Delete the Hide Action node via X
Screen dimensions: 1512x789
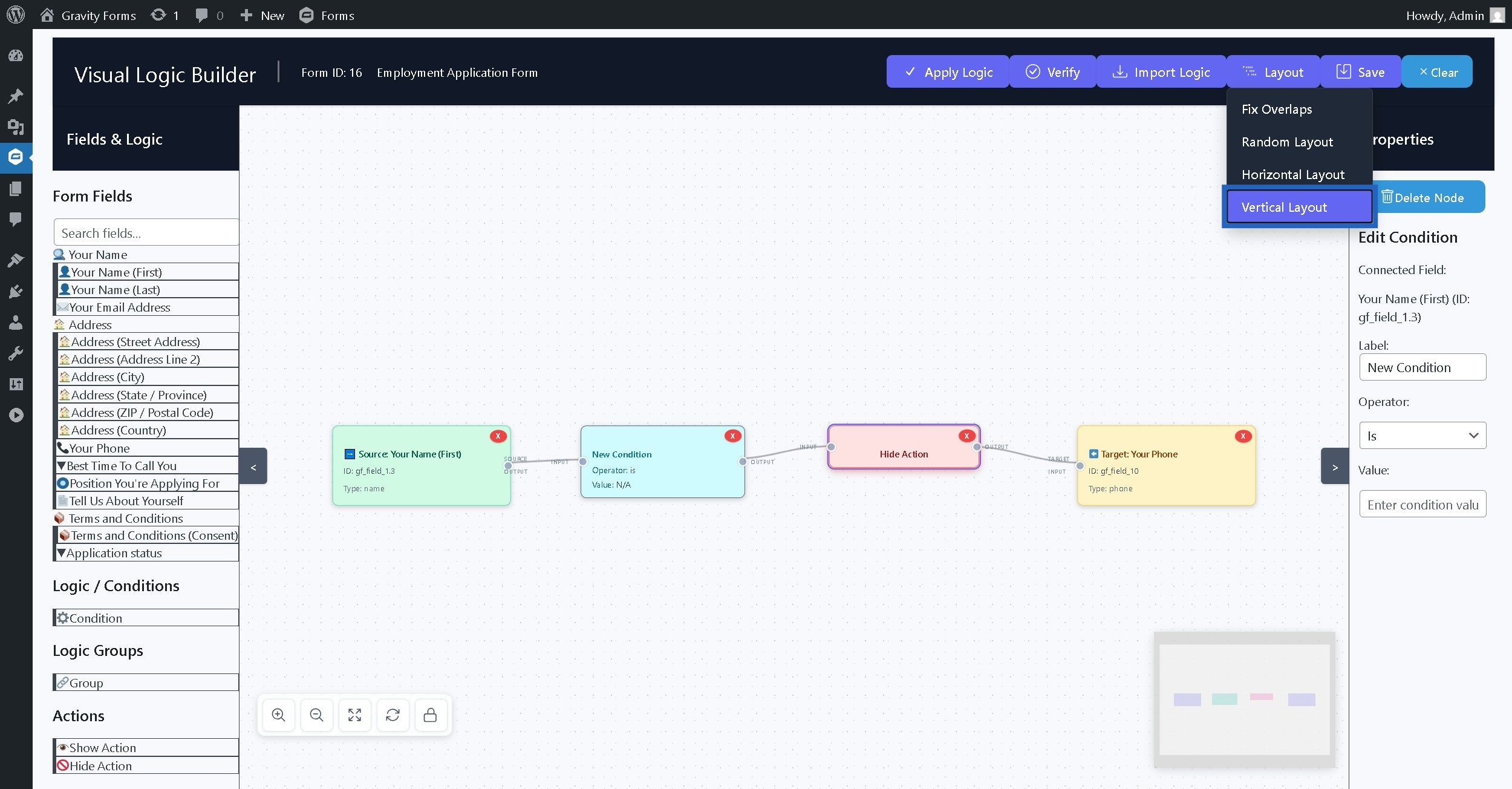[966, 436]
